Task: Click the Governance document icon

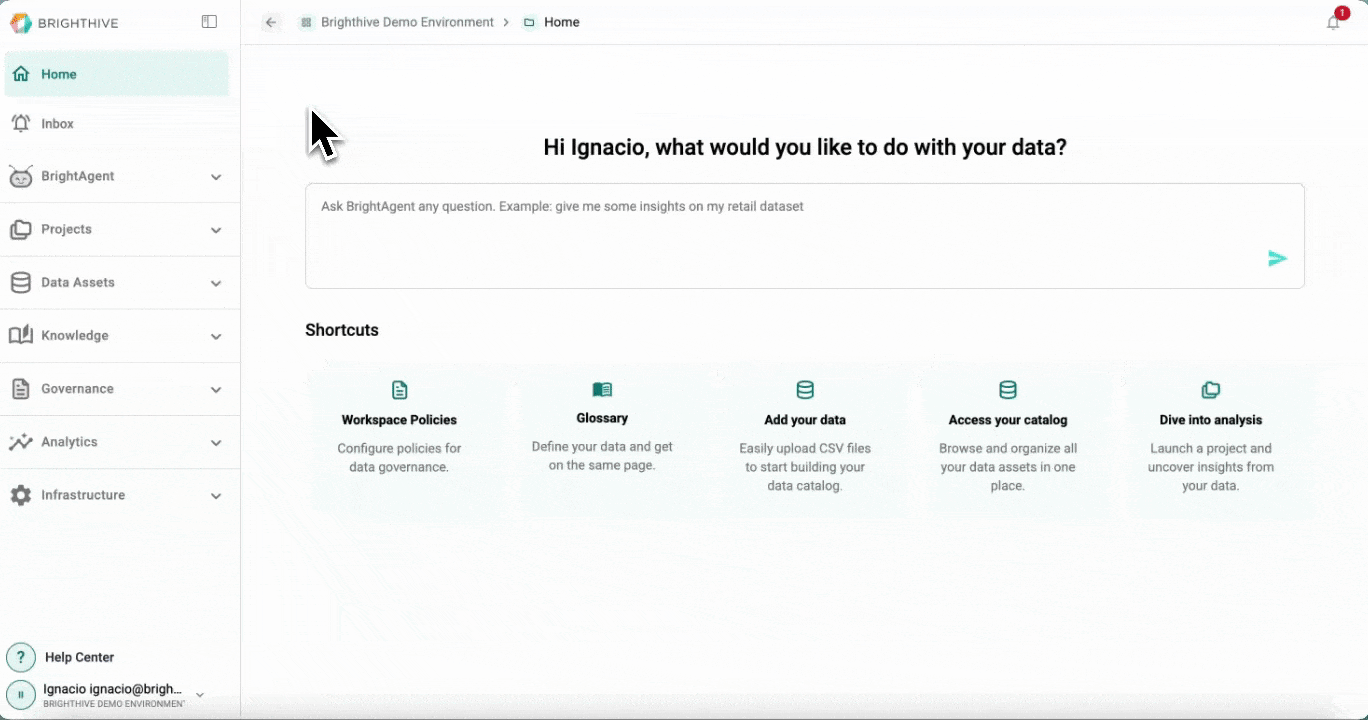Action: [x=21, y=388]
